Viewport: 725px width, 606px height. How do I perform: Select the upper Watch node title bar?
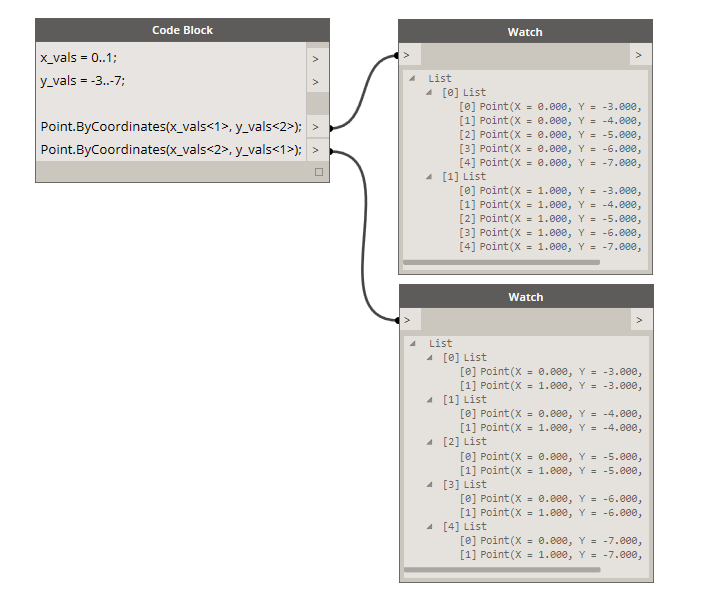pos(525,31)
